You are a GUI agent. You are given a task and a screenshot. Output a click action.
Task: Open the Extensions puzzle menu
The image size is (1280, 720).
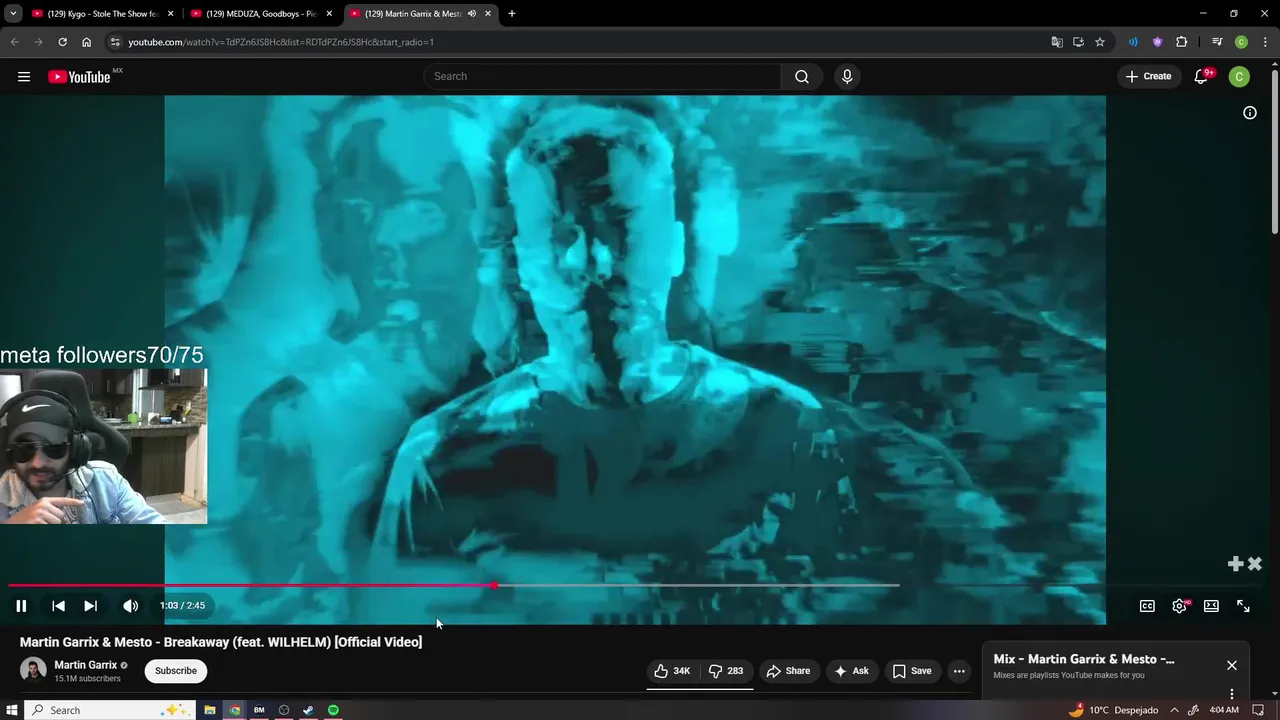click(x=1181, y=42)
